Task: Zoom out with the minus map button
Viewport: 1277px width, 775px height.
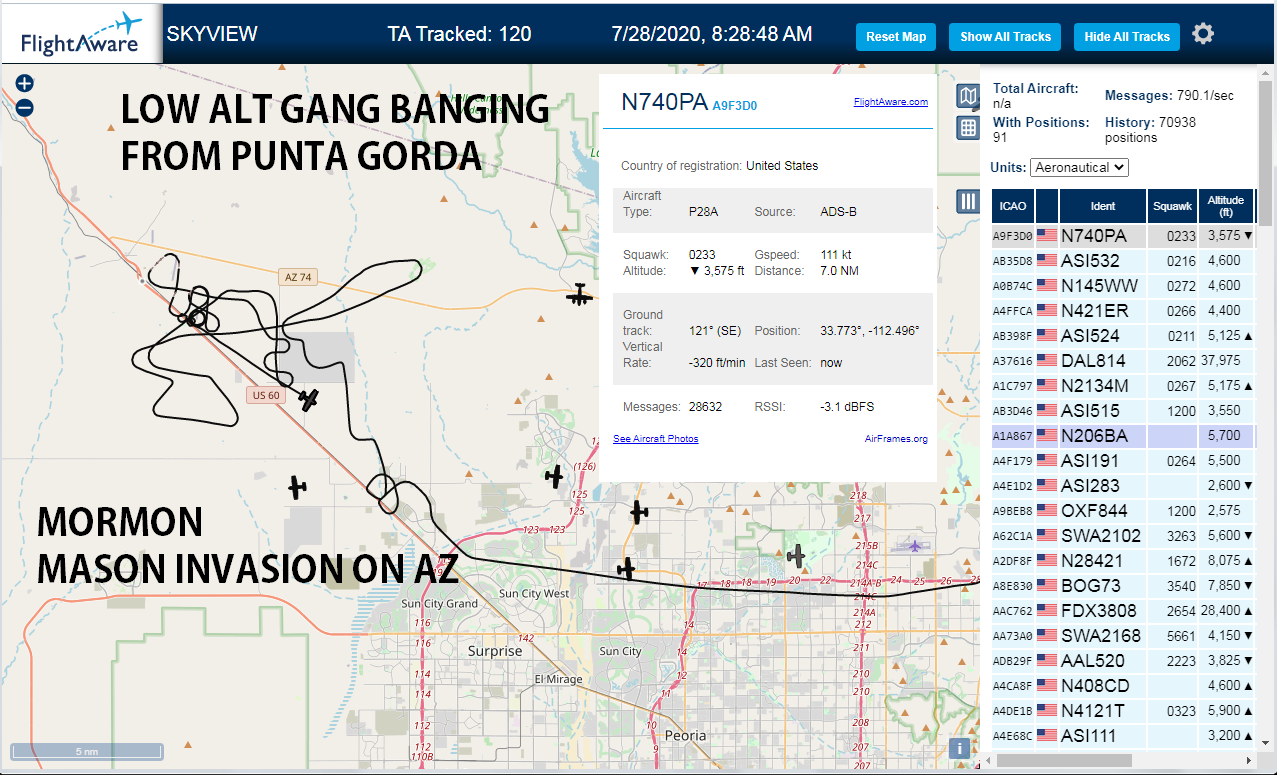Action: point(25,107)
